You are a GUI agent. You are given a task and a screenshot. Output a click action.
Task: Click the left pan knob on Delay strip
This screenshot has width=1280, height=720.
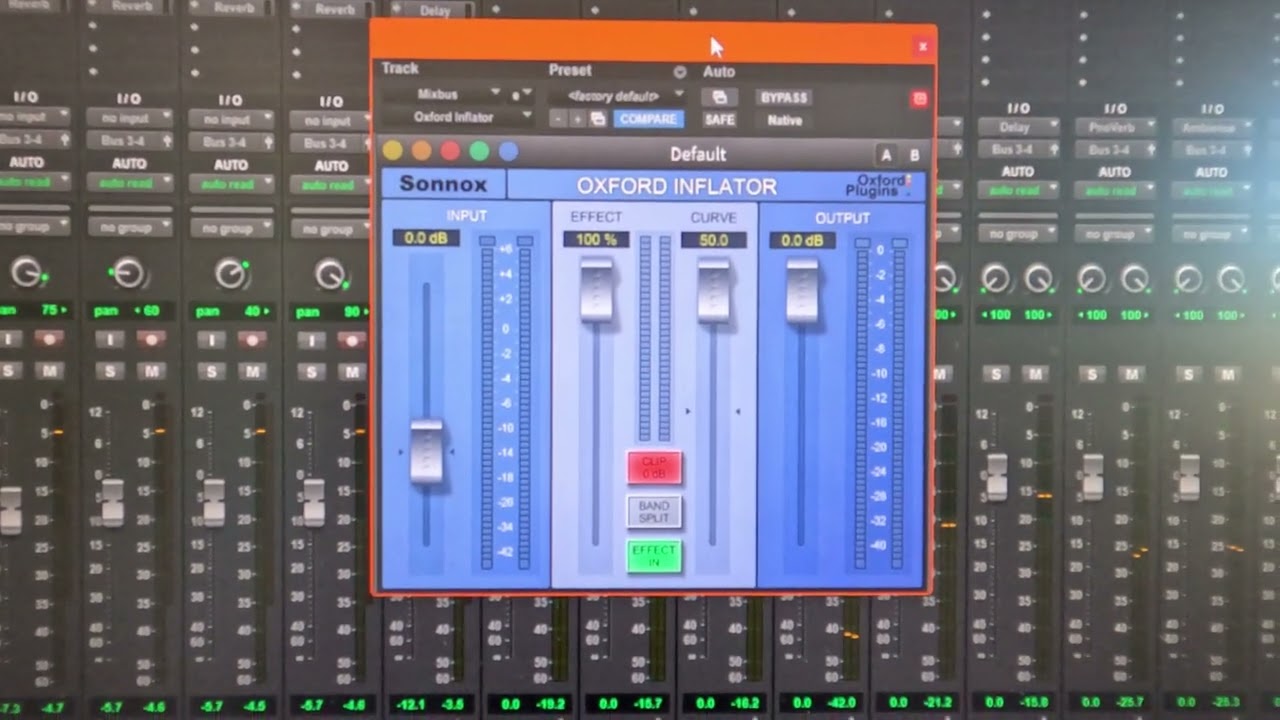click(x=995, y=278)
